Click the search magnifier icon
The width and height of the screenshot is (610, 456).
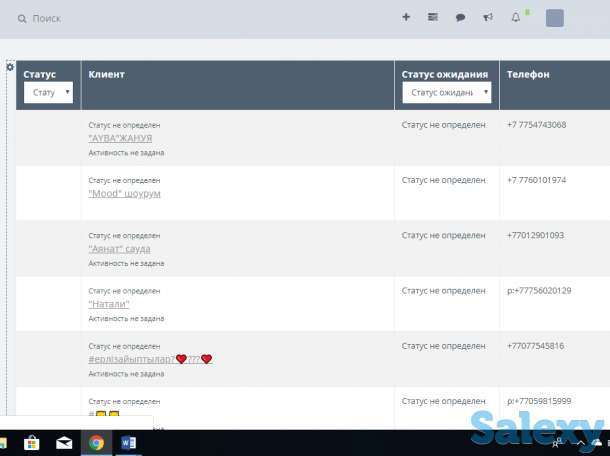click(22, 19)
